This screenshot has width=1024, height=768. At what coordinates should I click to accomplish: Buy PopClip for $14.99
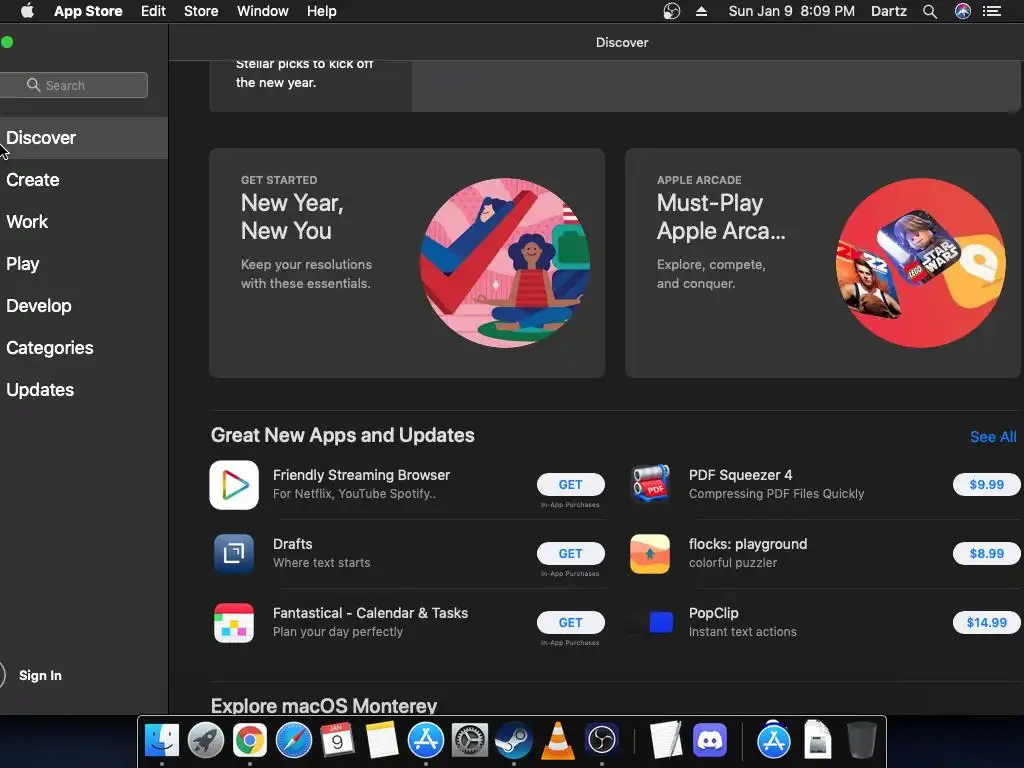pyautogui.click(x=986, y=622)
